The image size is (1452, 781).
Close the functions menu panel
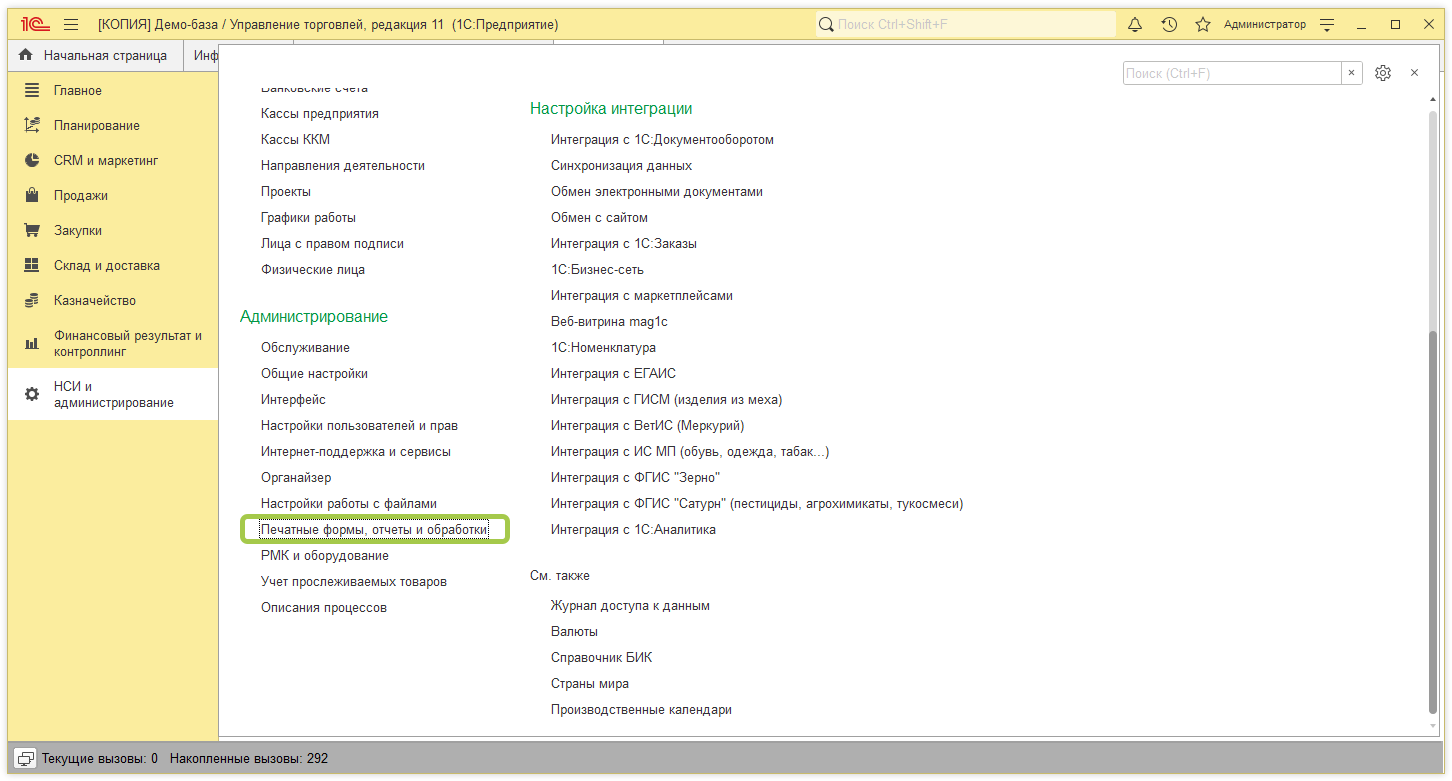click(x=1414, y=73)
